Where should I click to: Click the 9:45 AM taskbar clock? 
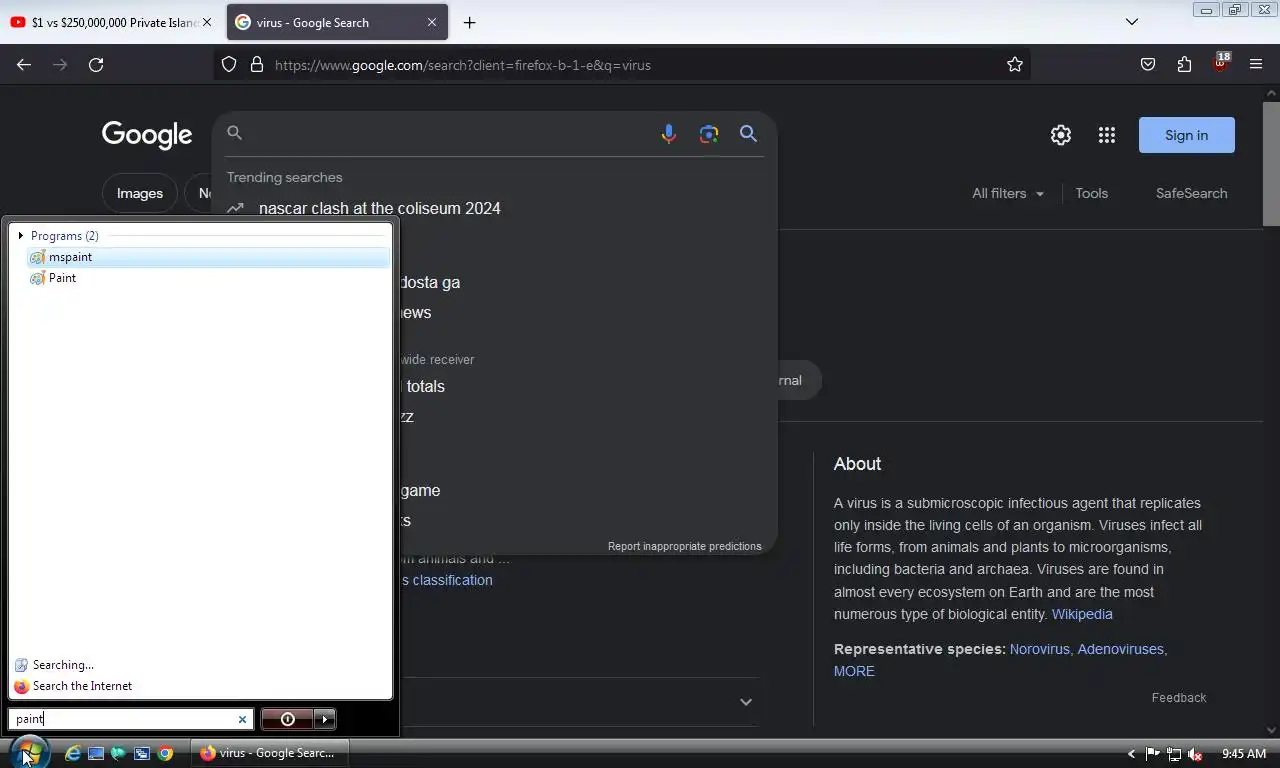(x=1244, y=754)
